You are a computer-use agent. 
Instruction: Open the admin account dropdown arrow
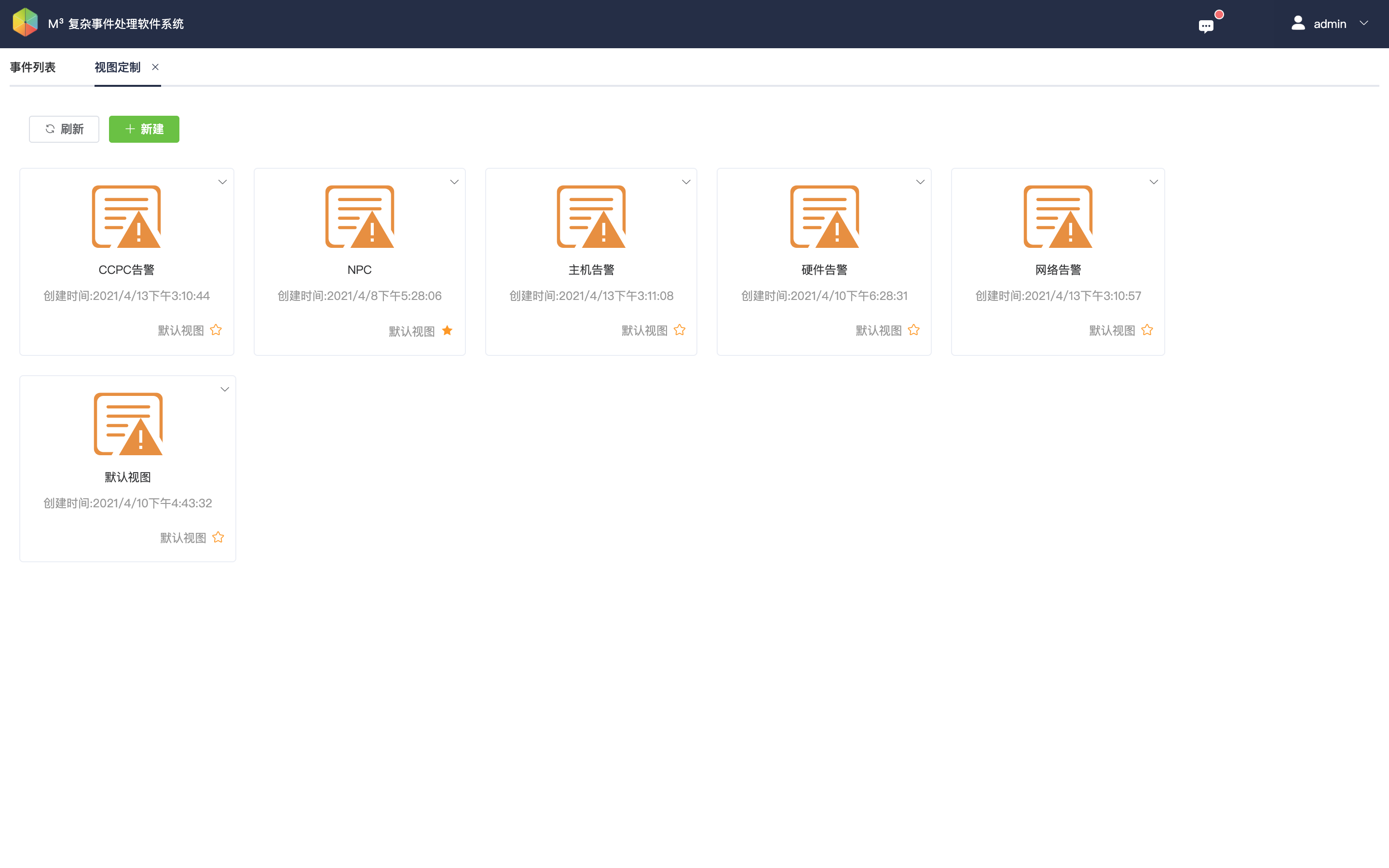1364,24
